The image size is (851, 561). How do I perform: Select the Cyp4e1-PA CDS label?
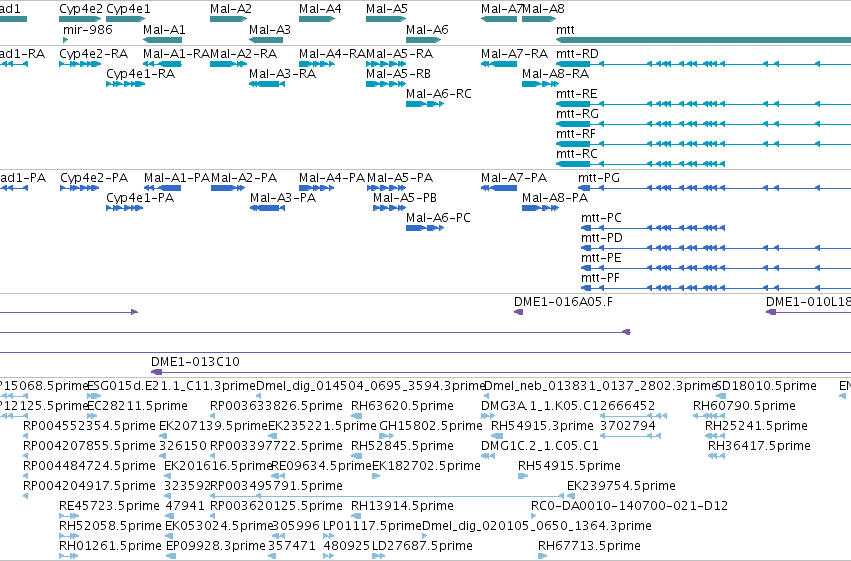[140, 198]
